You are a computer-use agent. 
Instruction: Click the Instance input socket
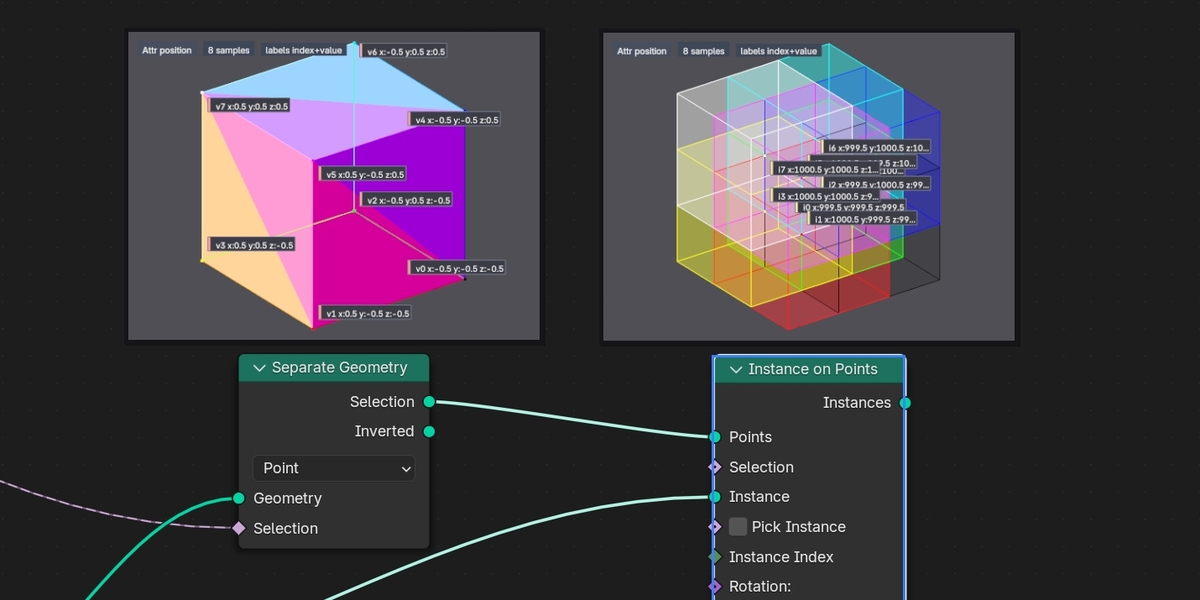(x=715, y=497)
